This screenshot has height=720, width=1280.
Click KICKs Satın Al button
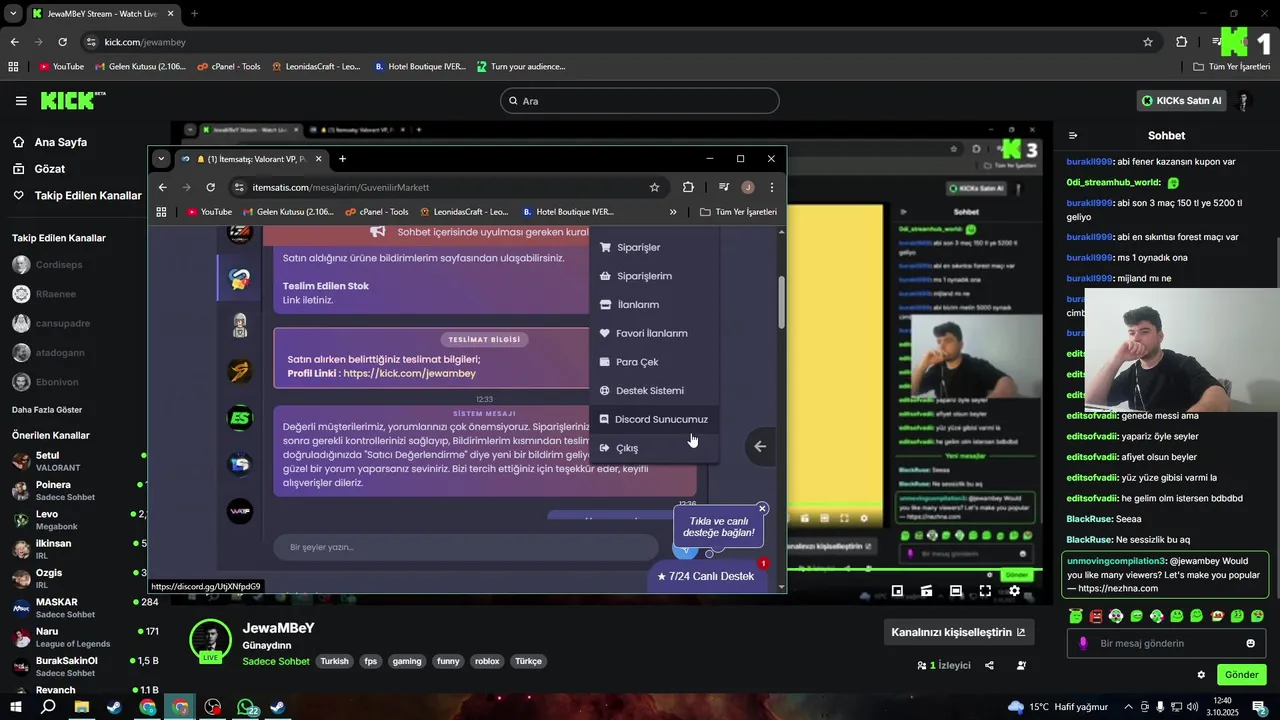coord(1182,101)
